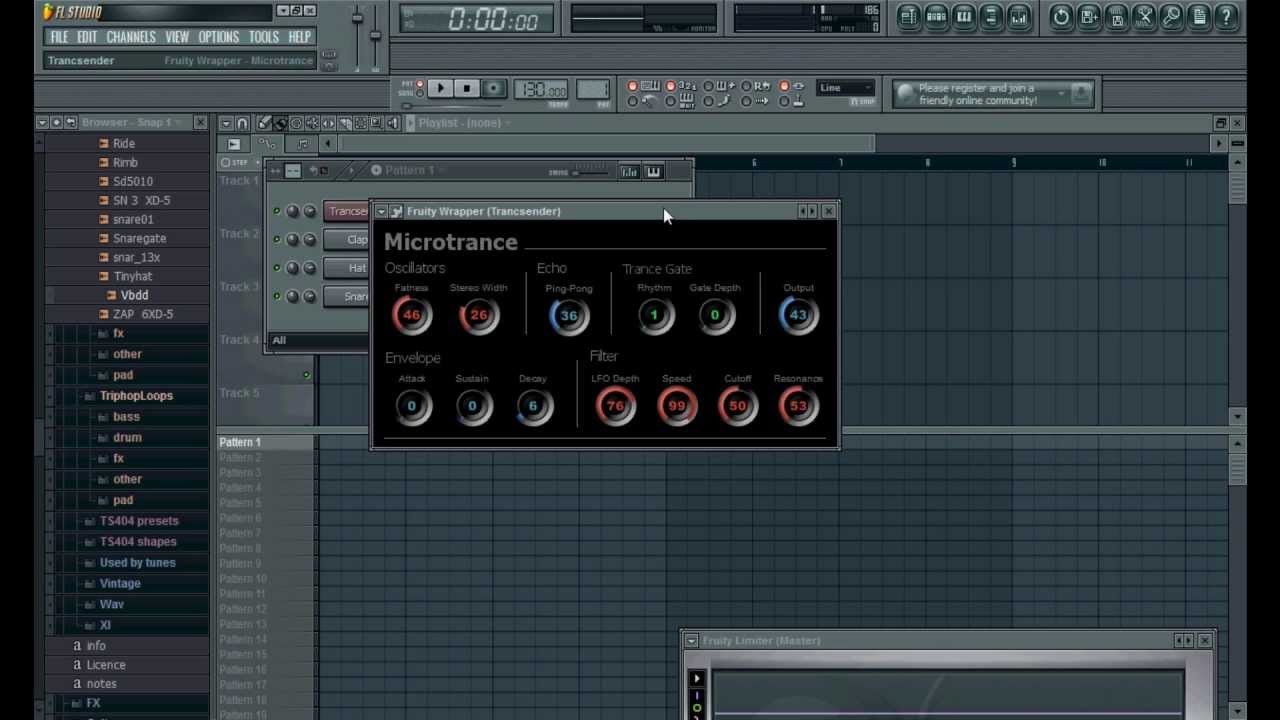1280x720 pixels.
Task: Open help via the question mark icon
Action: (1226, 16)
